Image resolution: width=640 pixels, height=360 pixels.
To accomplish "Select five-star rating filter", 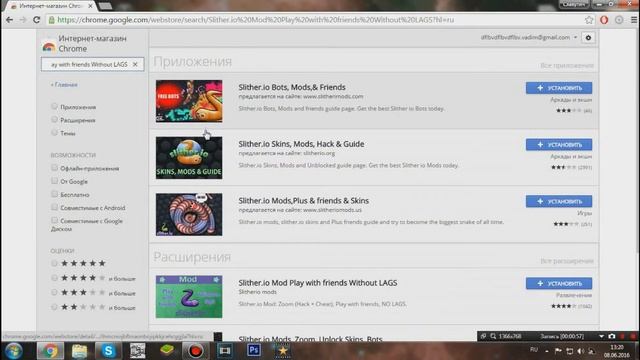I will tap(54, 263).
